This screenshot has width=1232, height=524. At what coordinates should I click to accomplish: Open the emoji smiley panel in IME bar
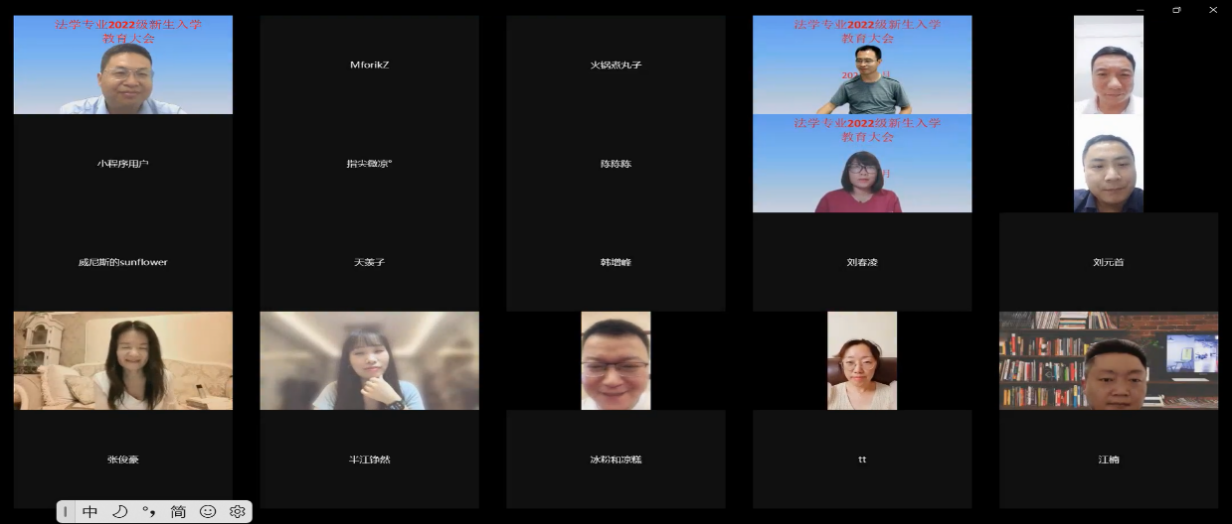click(208, 511)
